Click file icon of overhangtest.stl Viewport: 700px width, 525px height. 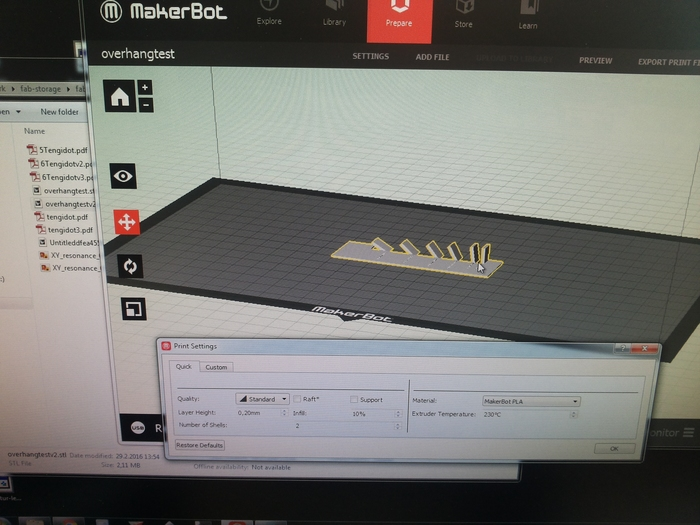[37, 190]
